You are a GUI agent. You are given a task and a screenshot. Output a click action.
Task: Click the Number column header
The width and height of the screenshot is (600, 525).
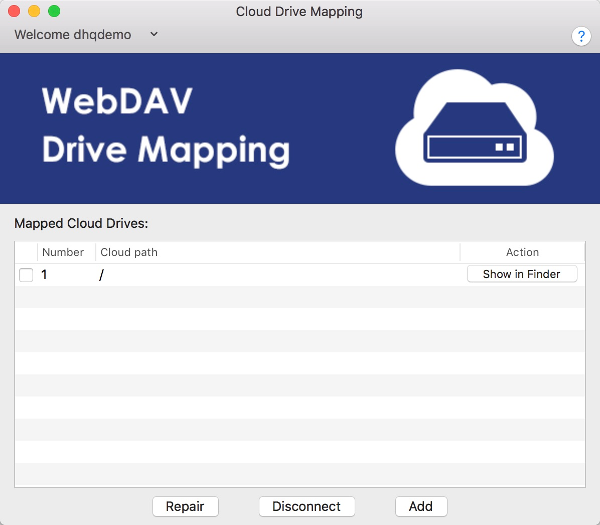point(66,252)
